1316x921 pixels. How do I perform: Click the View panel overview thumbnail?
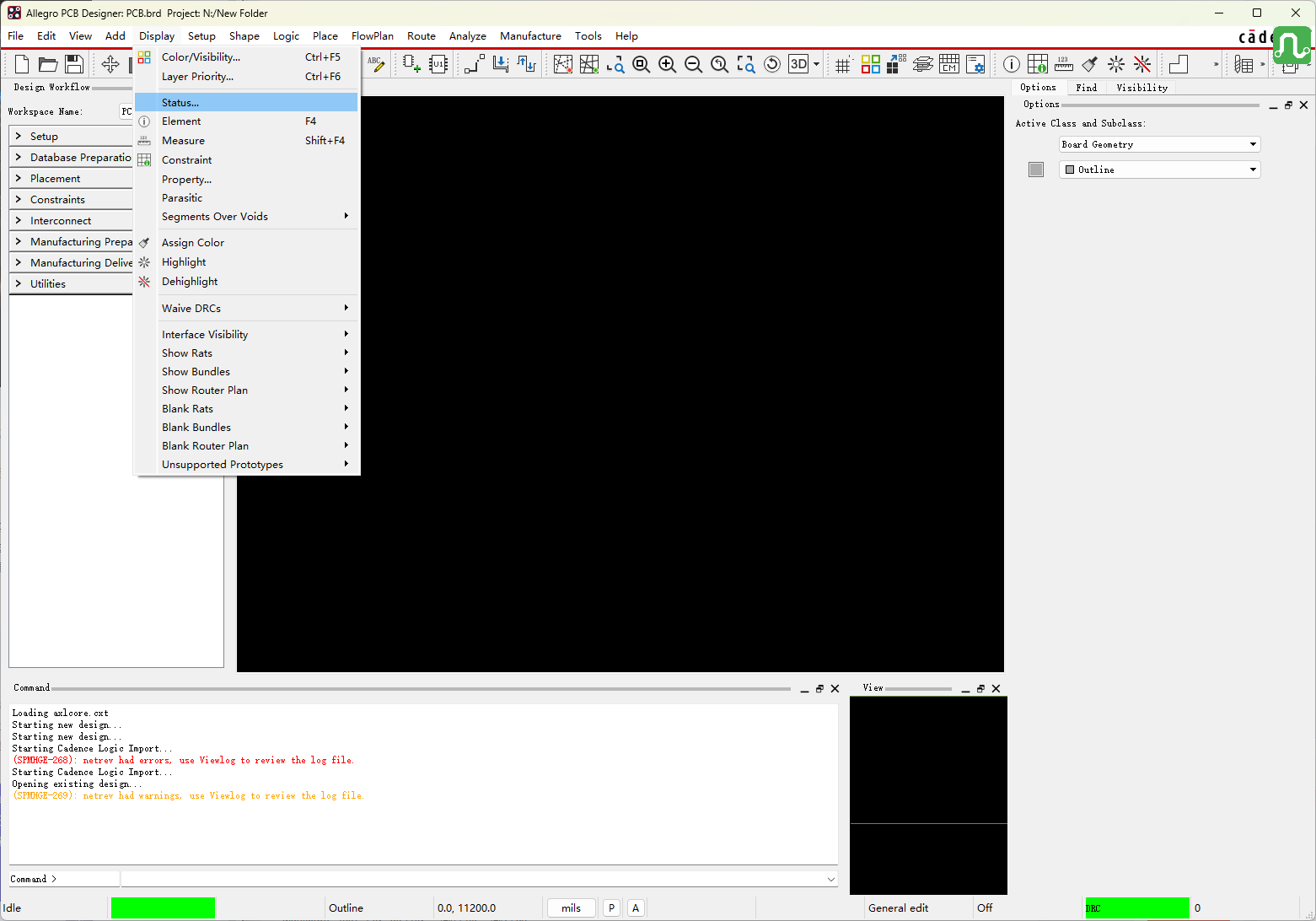[x=928, y=795]
